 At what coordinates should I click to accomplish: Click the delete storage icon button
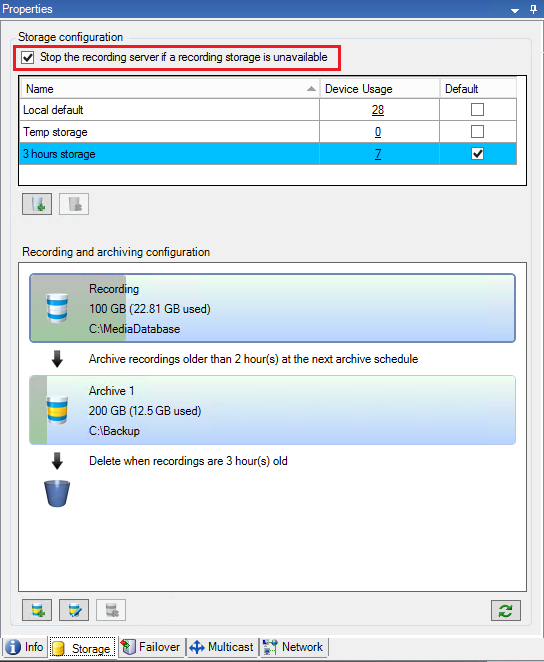(74, 204)
